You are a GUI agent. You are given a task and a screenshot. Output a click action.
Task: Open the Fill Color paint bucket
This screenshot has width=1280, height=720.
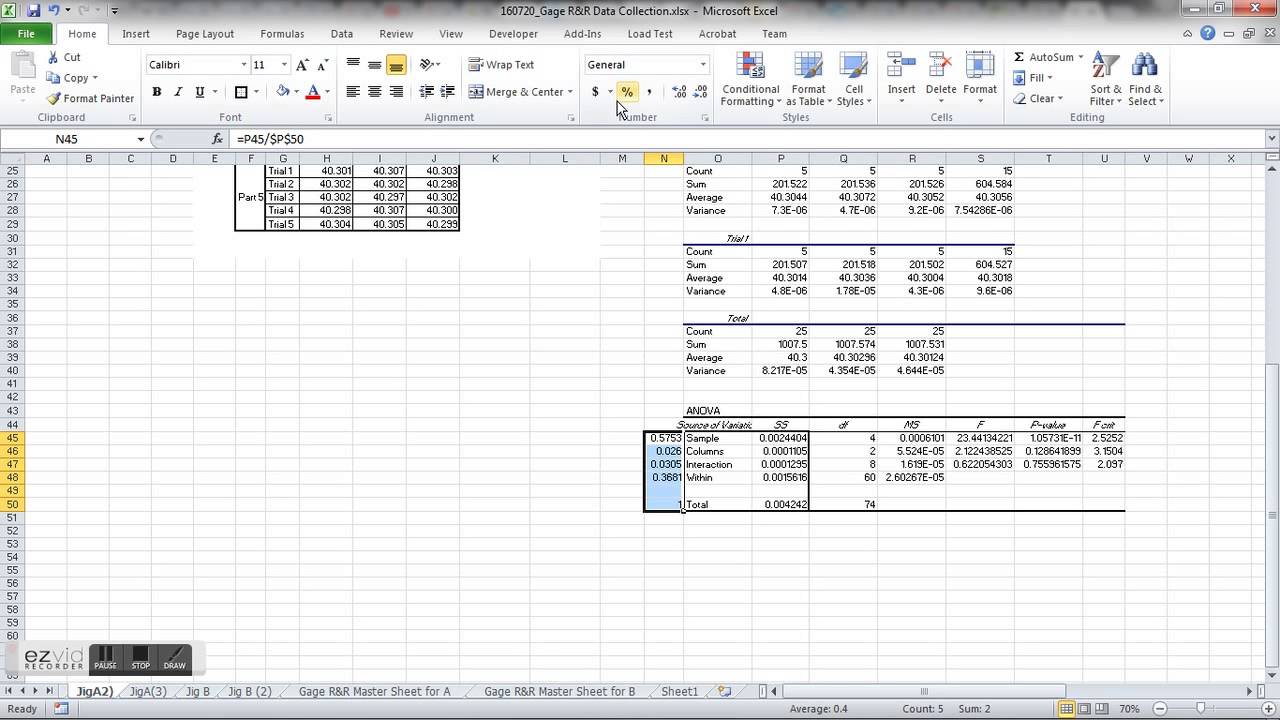283,92
